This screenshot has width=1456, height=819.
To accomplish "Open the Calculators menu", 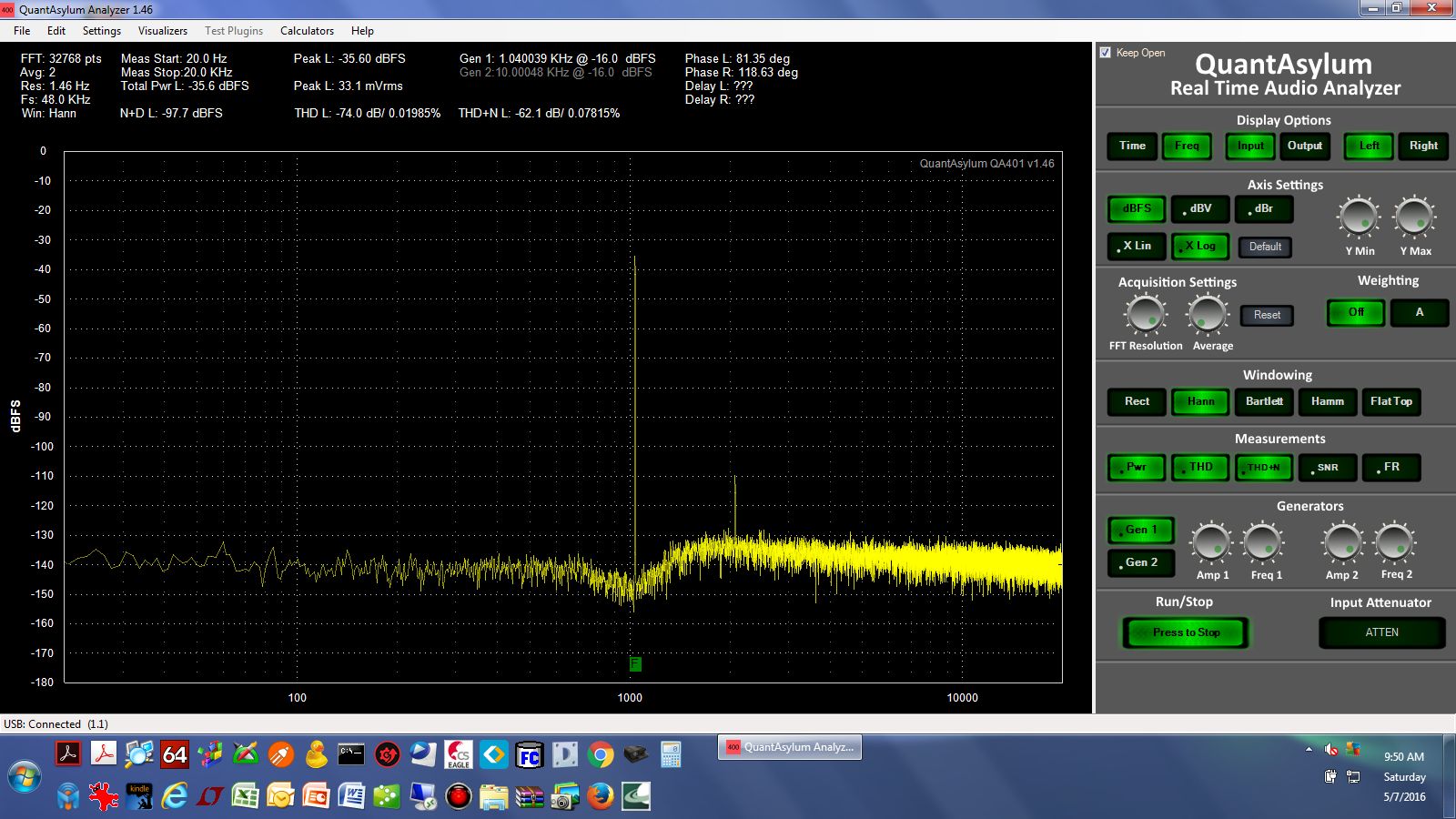I will 307,30.
